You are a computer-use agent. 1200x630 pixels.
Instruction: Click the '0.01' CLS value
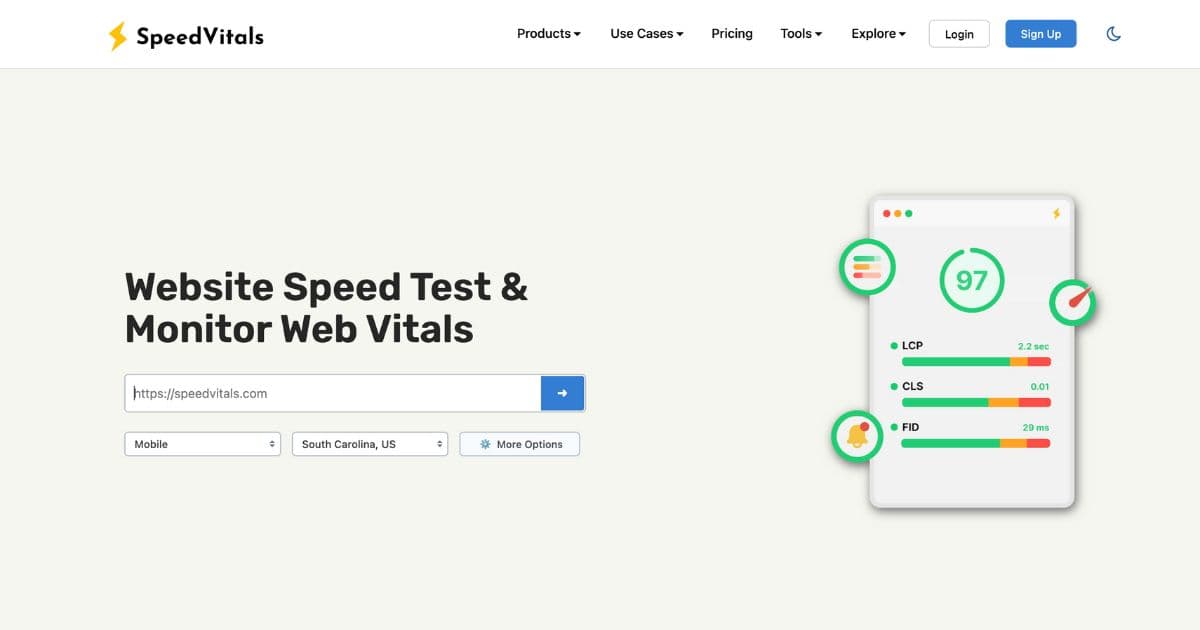coord(1040,387)
